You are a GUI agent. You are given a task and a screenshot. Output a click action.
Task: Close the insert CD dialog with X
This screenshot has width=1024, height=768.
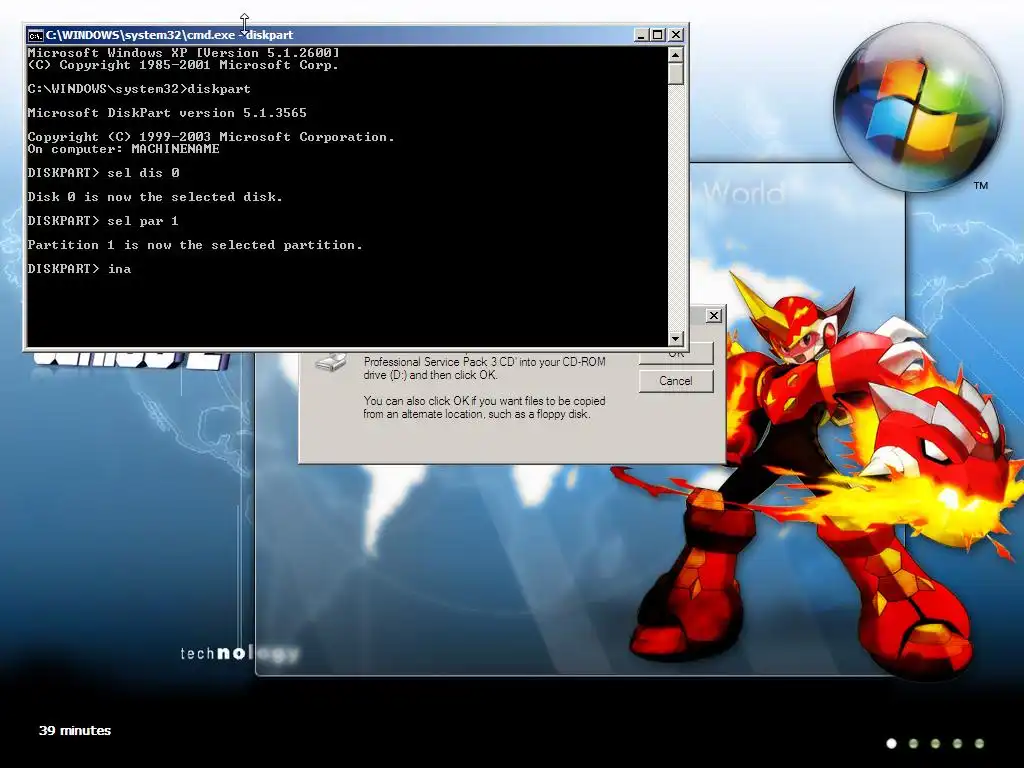tap(714, 315)
